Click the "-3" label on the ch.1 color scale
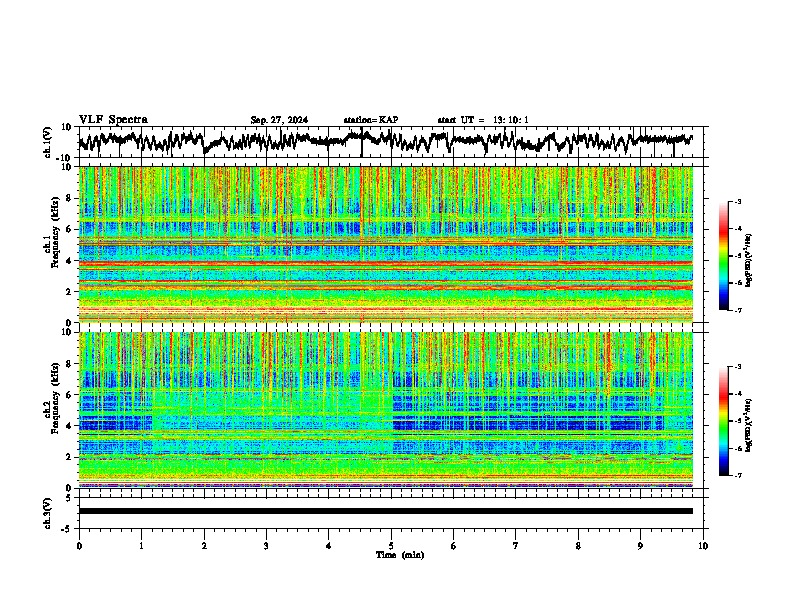 pos(737,202)
